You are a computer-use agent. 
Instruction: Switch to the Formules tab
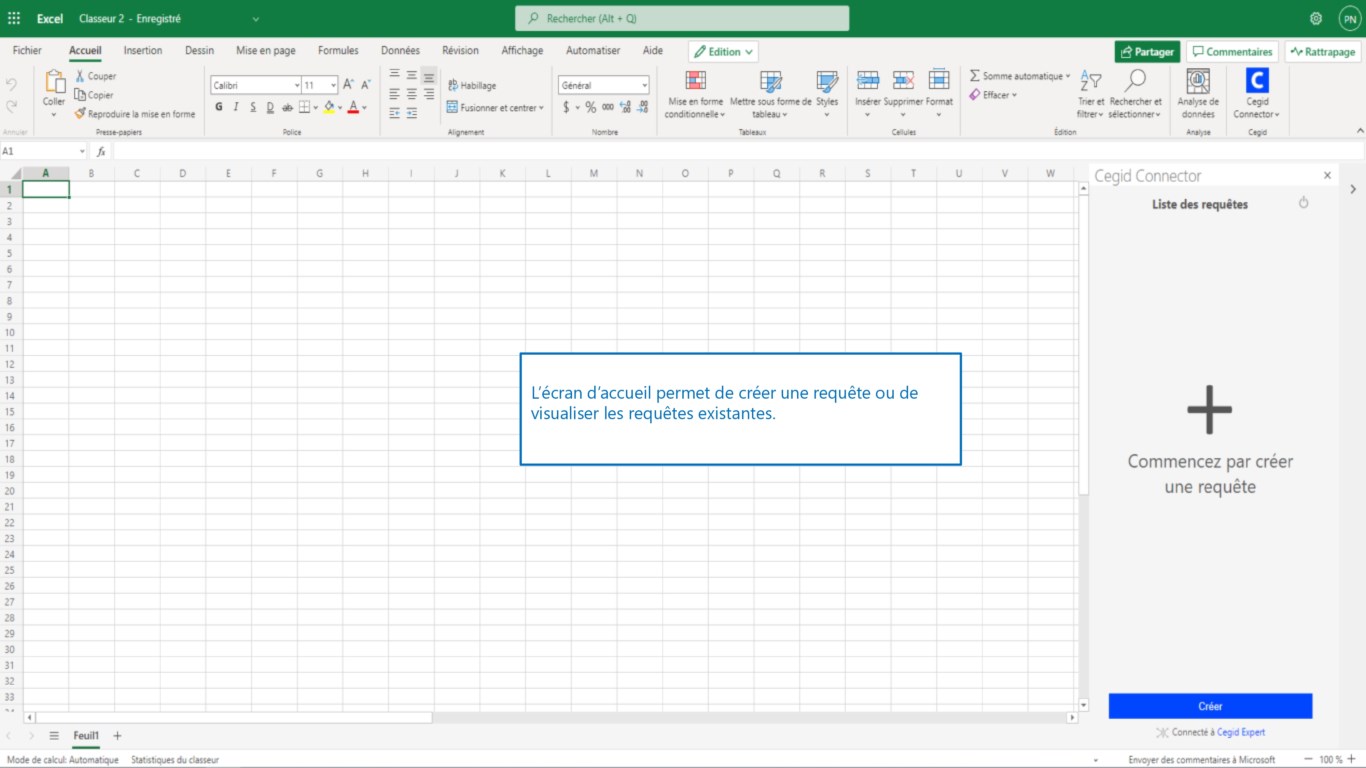pos(338,51)
